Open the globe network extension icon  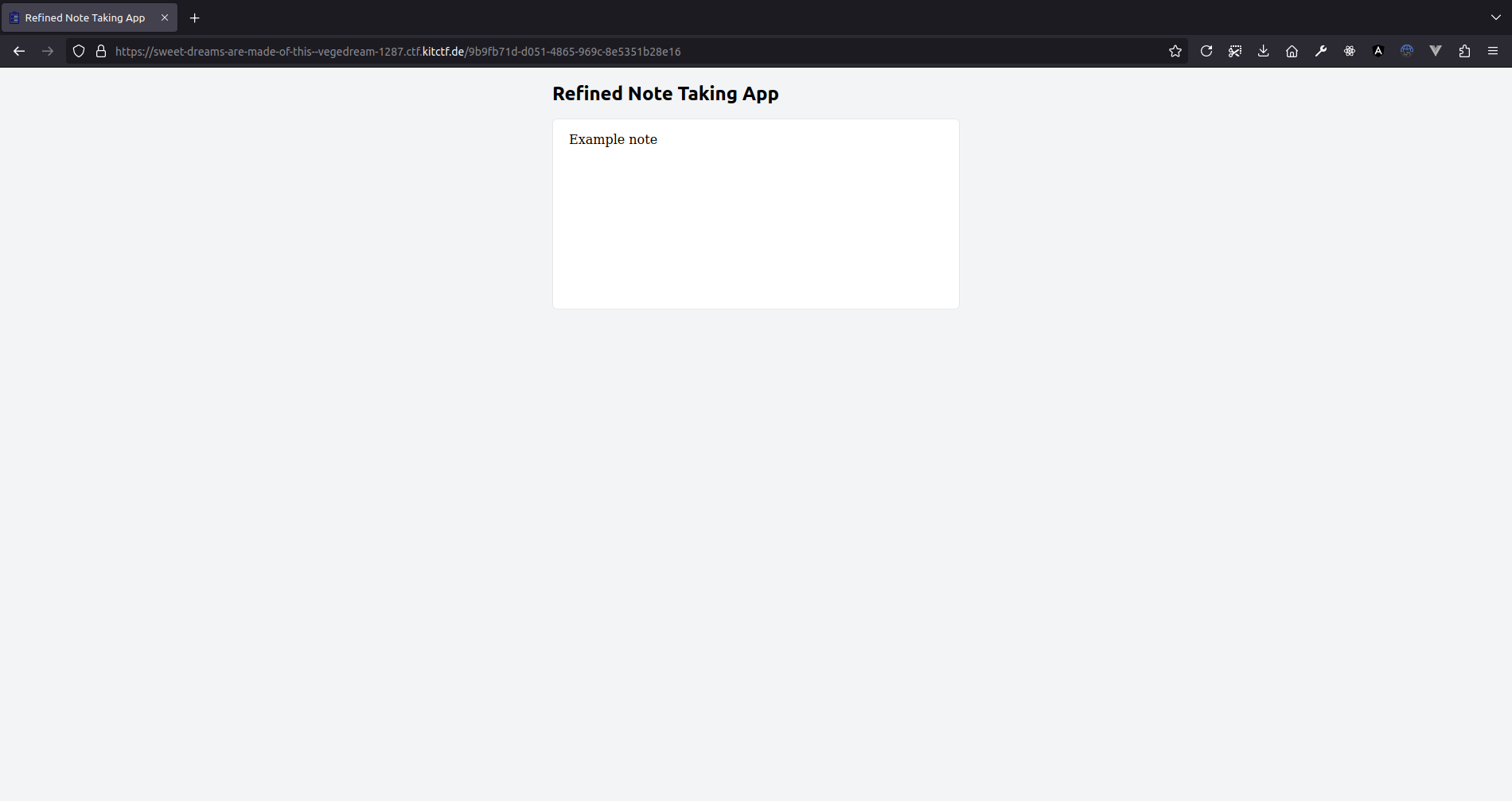click(1406, 50)
